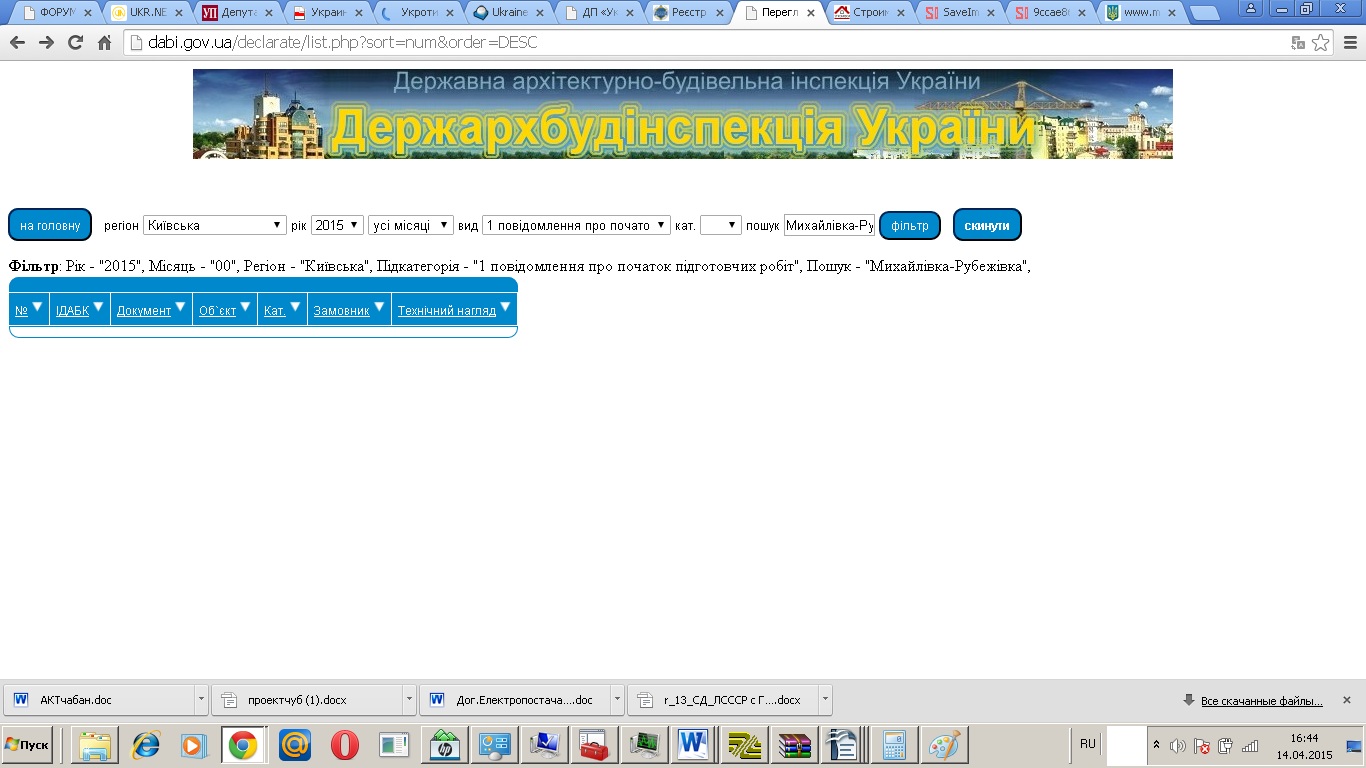The image size is (1366, 768).
Task: Reload the page with refresh icon
Action: point(75,43)
